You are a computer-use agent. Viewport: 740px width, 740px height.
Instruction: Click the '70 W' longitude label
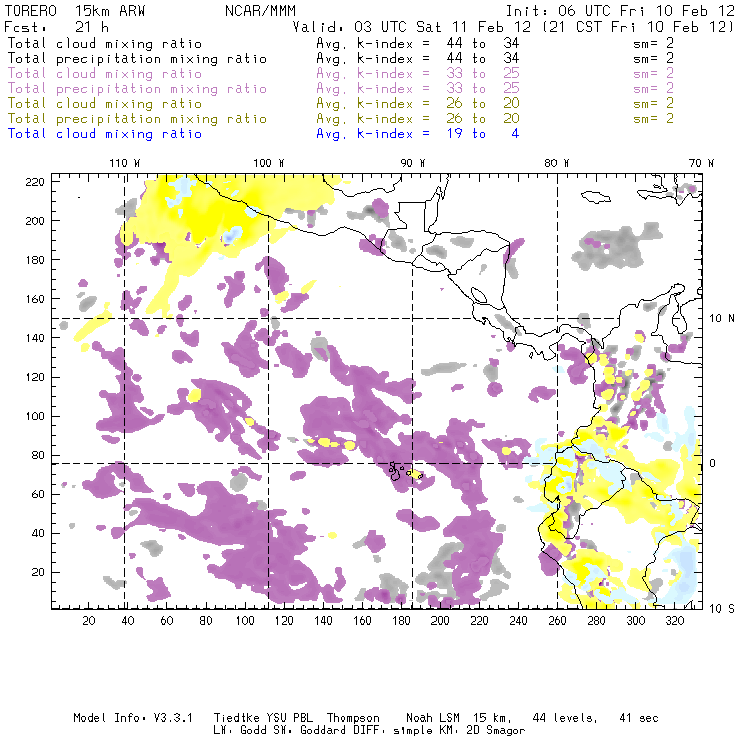tap(701, 163)
